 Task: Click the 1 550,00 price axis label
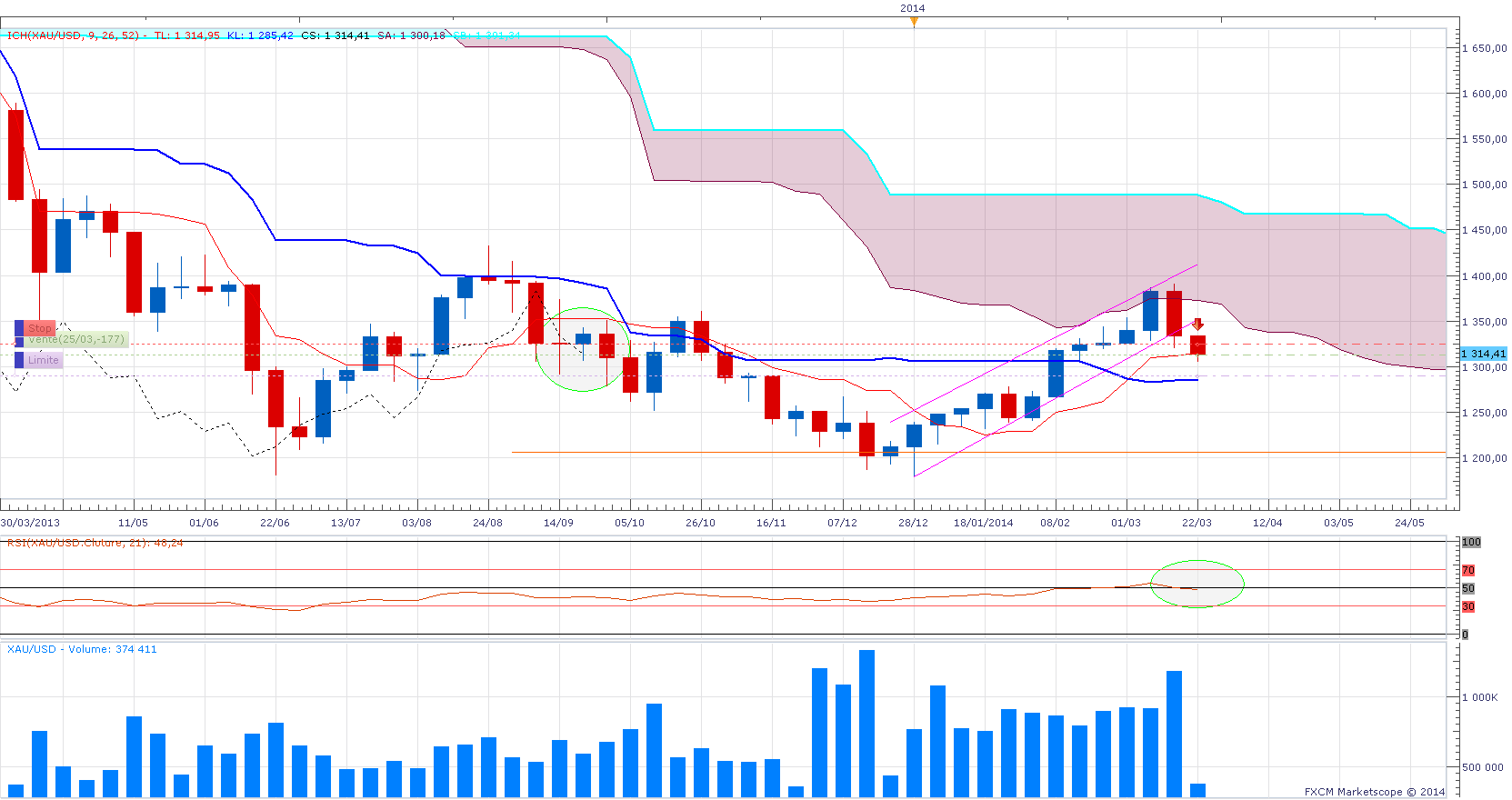[x=1485, y=139]
